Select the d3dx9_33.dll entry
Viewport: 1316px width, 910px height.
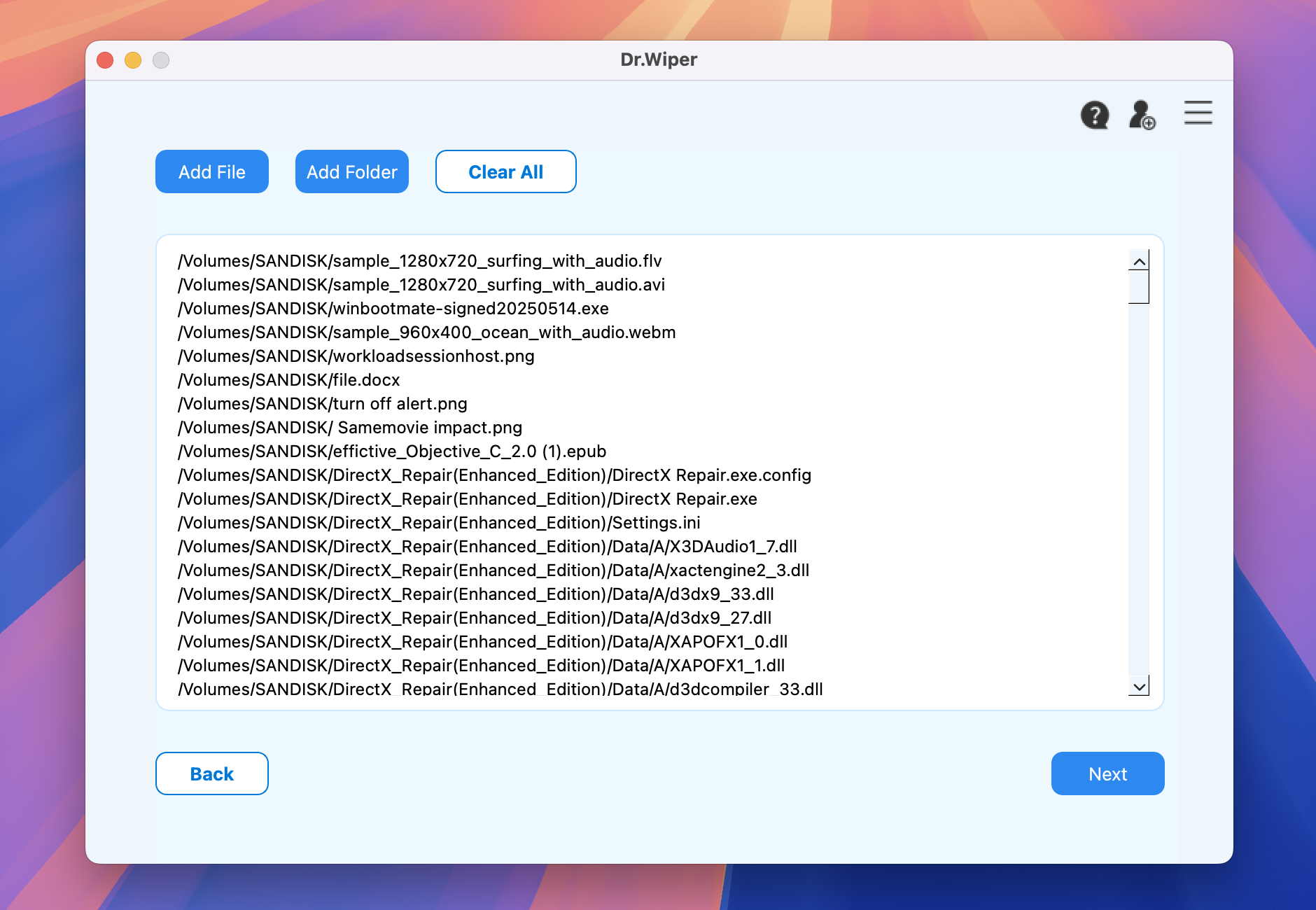pos(476,594)
